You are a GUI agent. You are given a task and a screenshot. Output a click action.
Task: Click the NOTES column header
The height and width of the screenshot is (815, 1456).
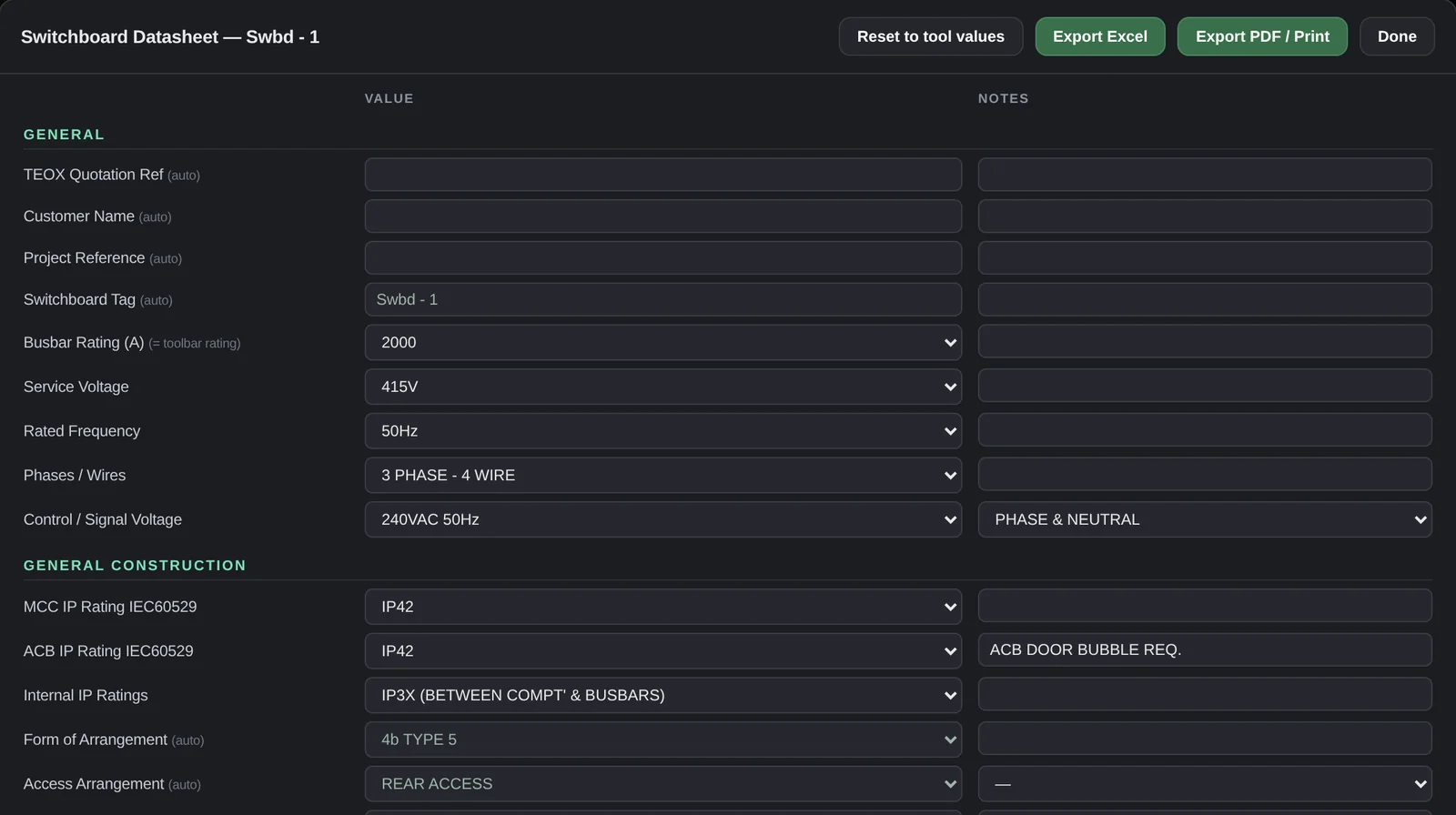pyautogui.click(x=1004, y=98)
